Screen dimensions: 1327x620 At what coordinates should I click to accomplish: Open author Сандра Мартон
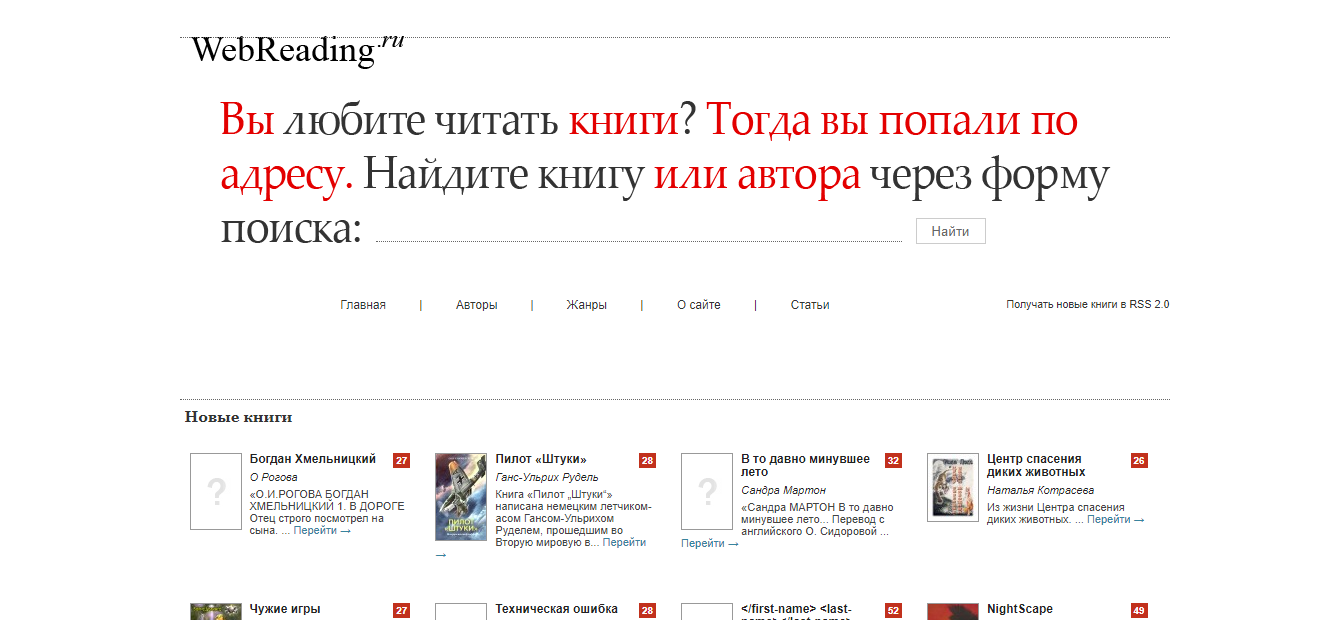[784, 490]
